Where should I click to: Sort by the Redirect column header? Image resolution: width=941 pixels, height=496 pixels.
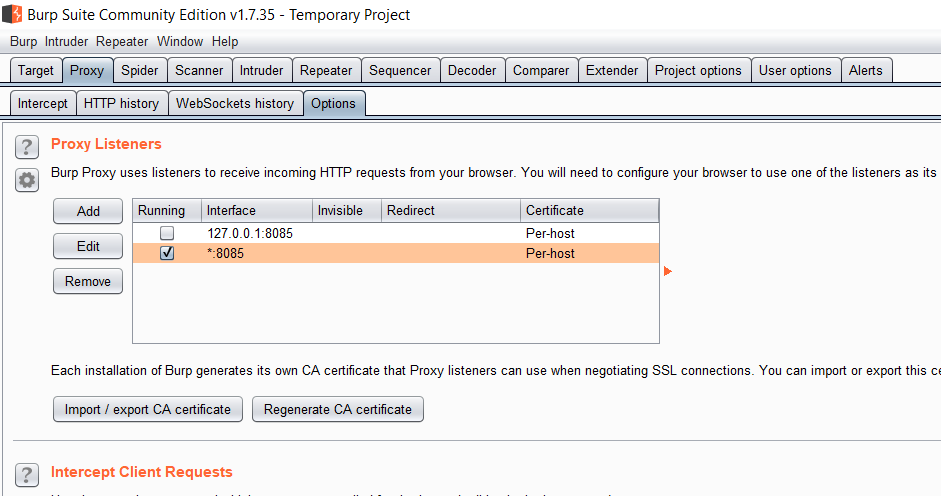point(451,211)
